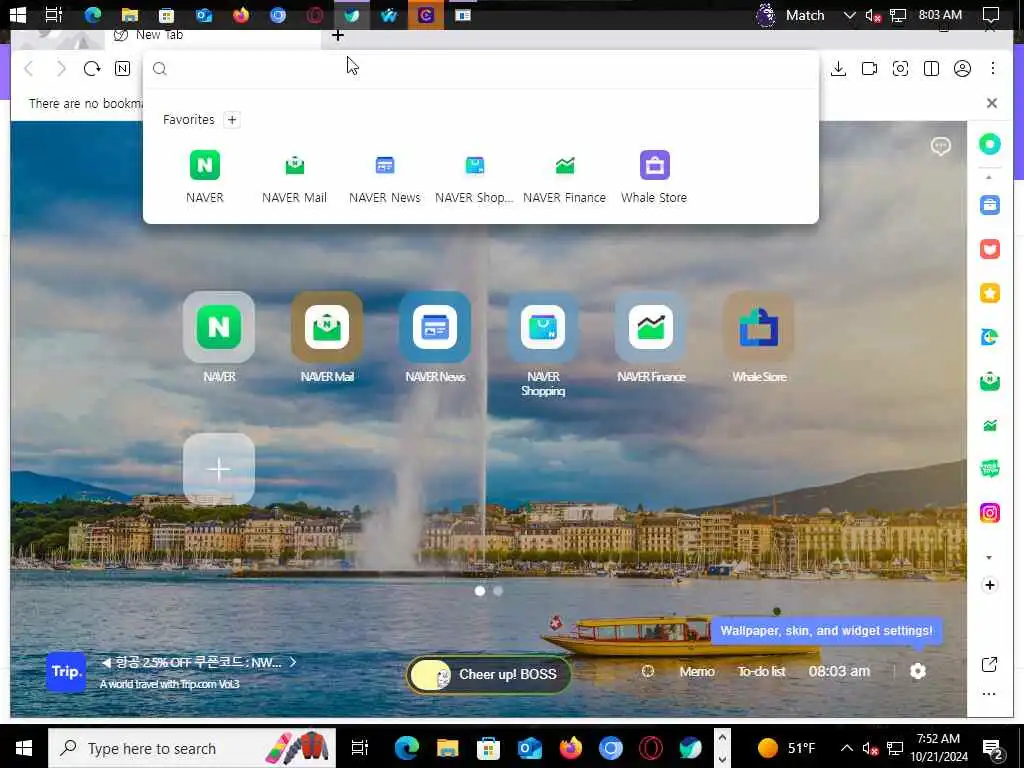The image size is (1024, 768).
Task: Click Windows Start button on bottom taskbar
Action: (24, 748)
